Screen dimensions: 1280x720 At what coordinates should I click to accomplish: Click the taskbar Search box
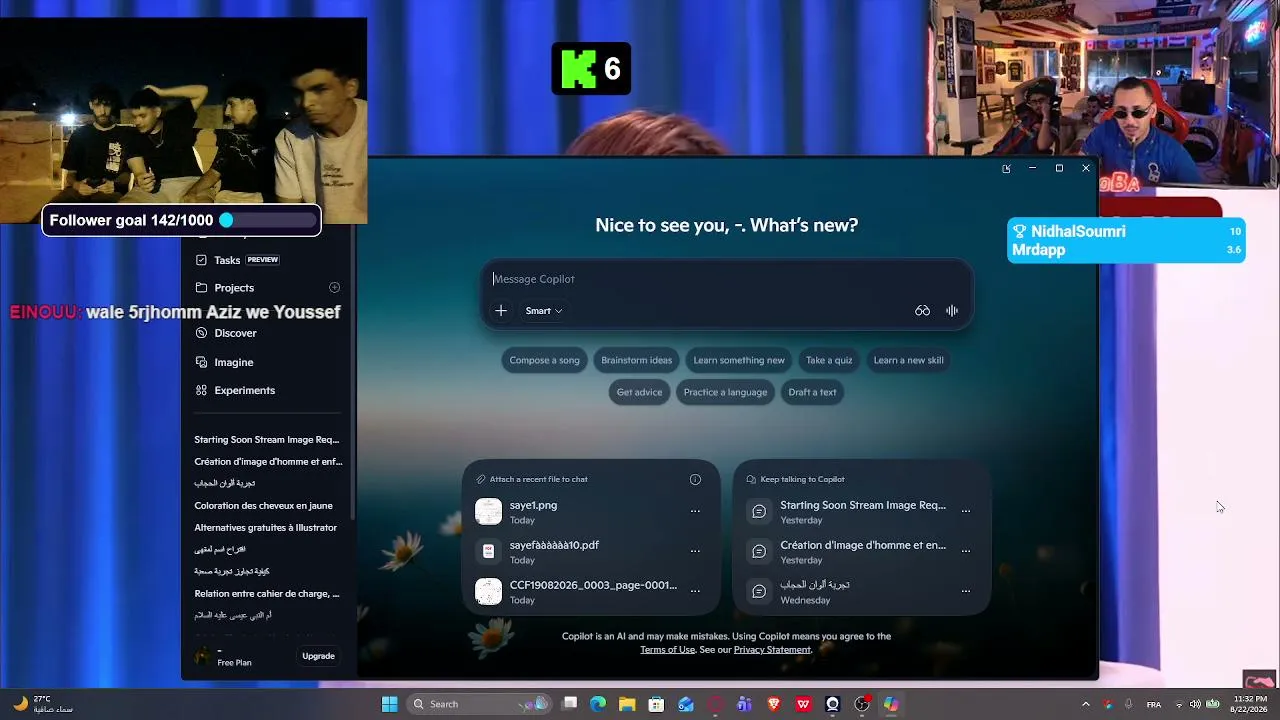(x=481, y=704)
